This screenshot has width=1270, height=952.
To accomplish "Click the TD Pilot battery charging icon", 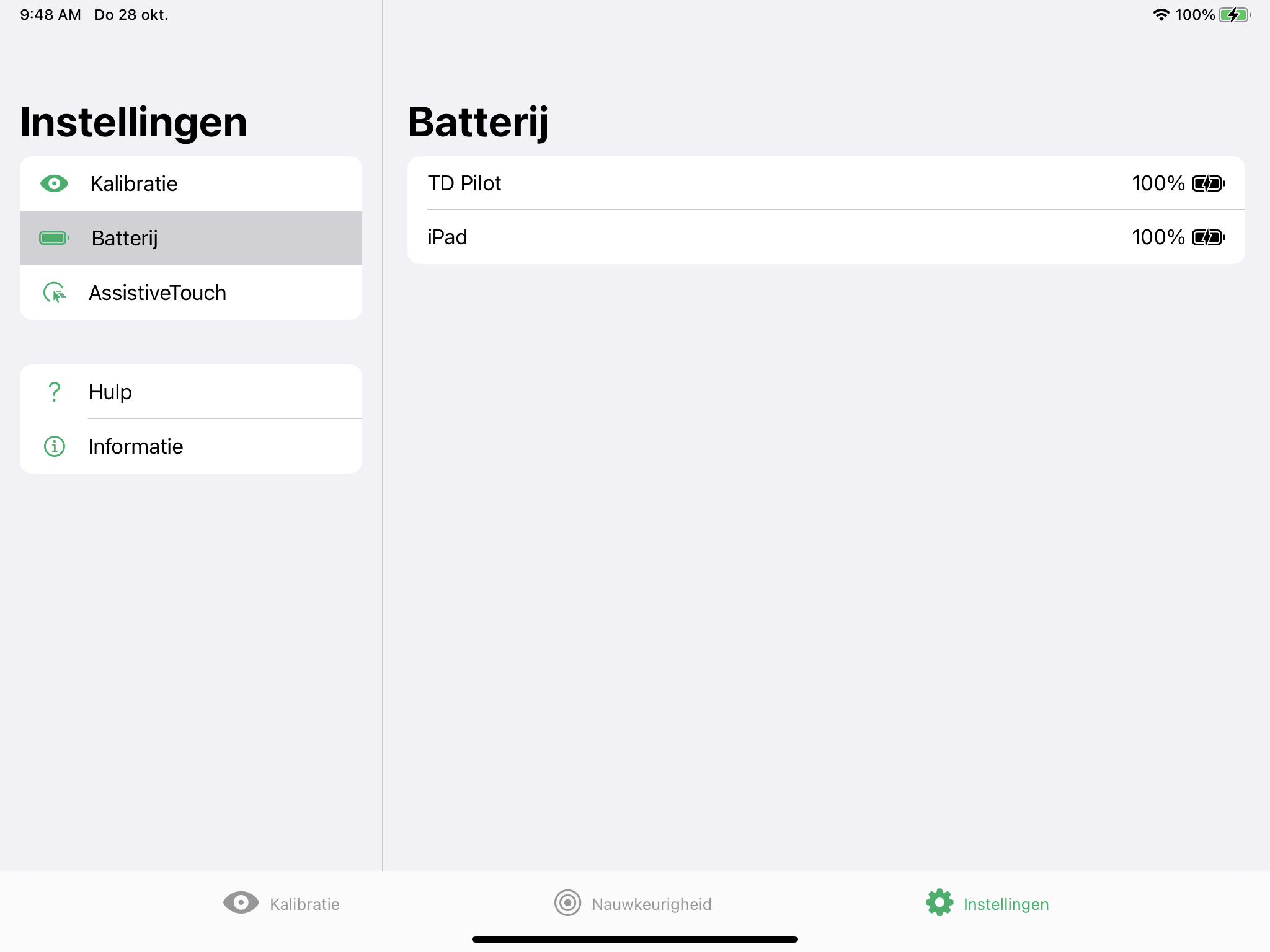I will click(1208, 183).
